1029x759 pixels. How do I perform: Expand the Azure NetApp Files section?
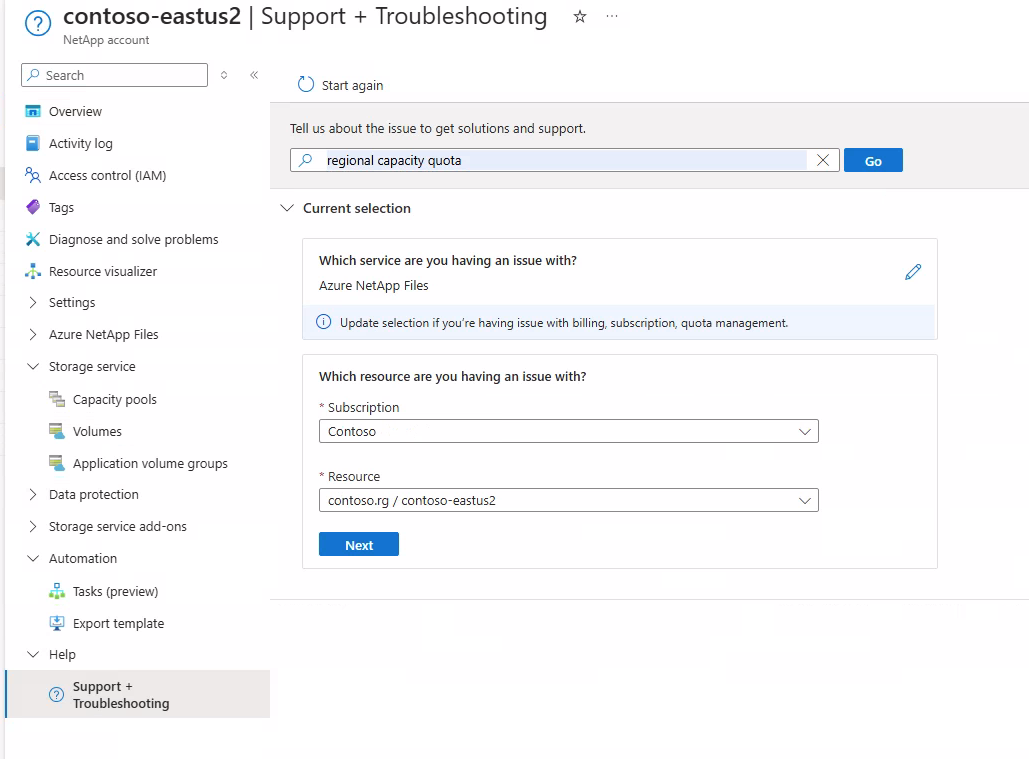33,335
